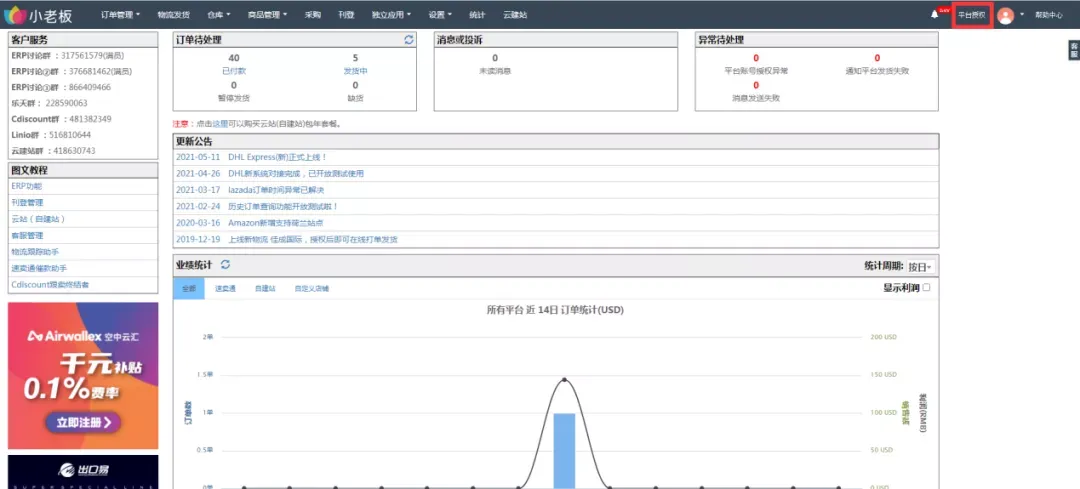The width and height of the screenshot is (1080, 489).
Task: Click the user avatar icon
Action: click(1006, 15)
